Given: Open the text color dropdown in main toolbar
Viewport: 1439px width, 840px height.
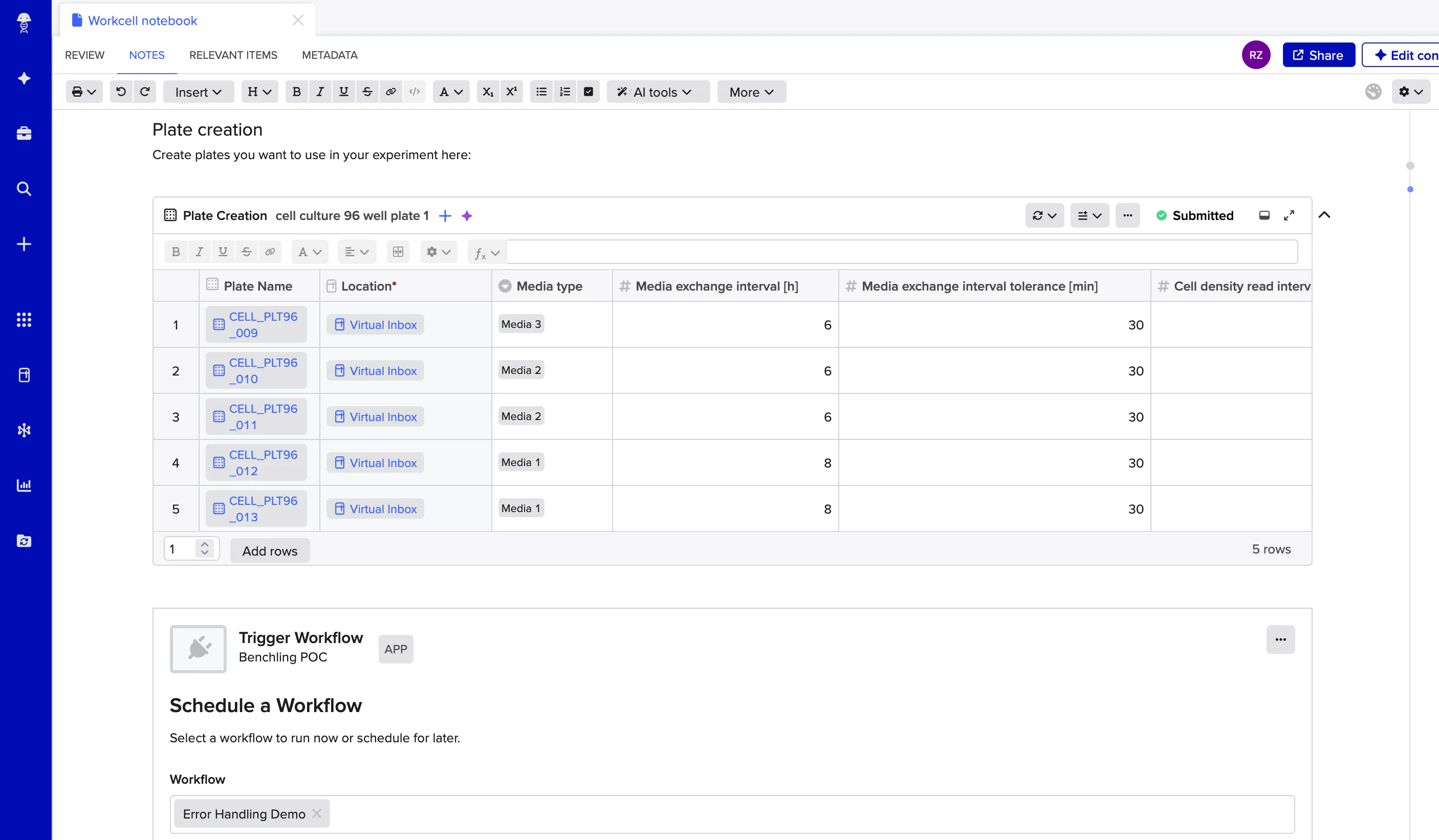Looking at the screenshot, I should point(450,92).
